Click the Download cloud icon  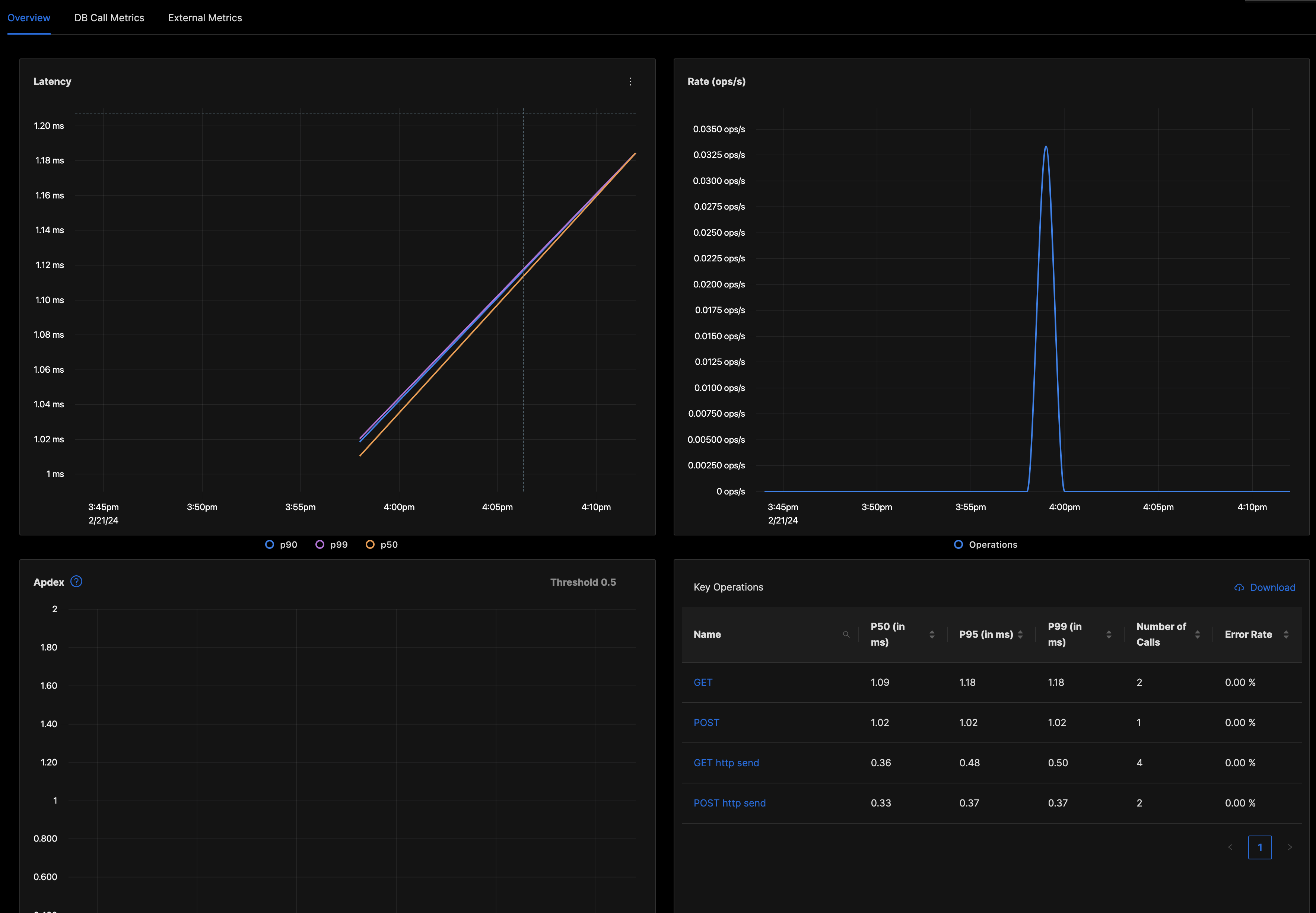pyautogui.click(x=1239, y=588)
